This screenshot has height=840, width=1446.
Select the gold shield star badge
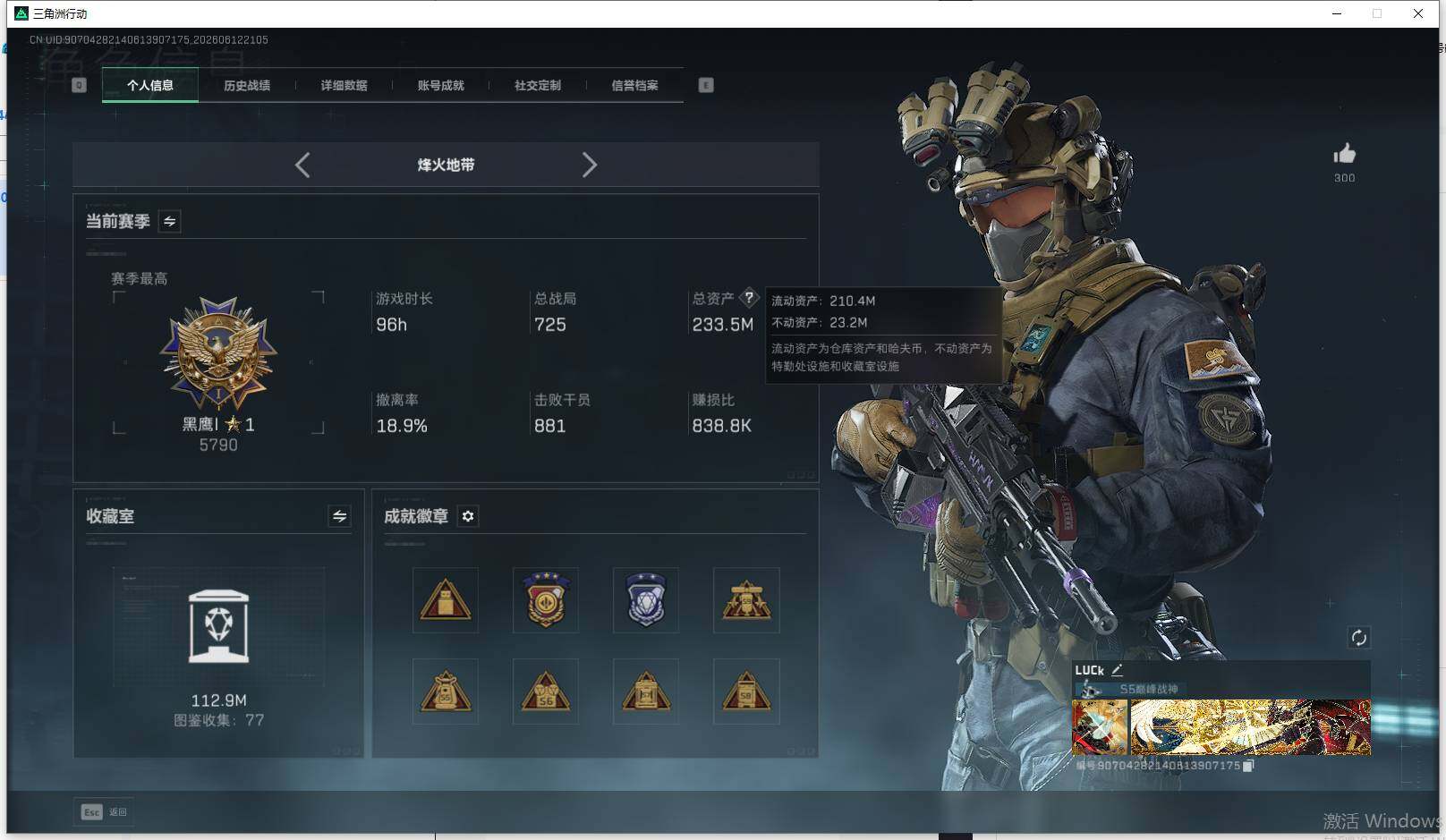pos(546,600)
